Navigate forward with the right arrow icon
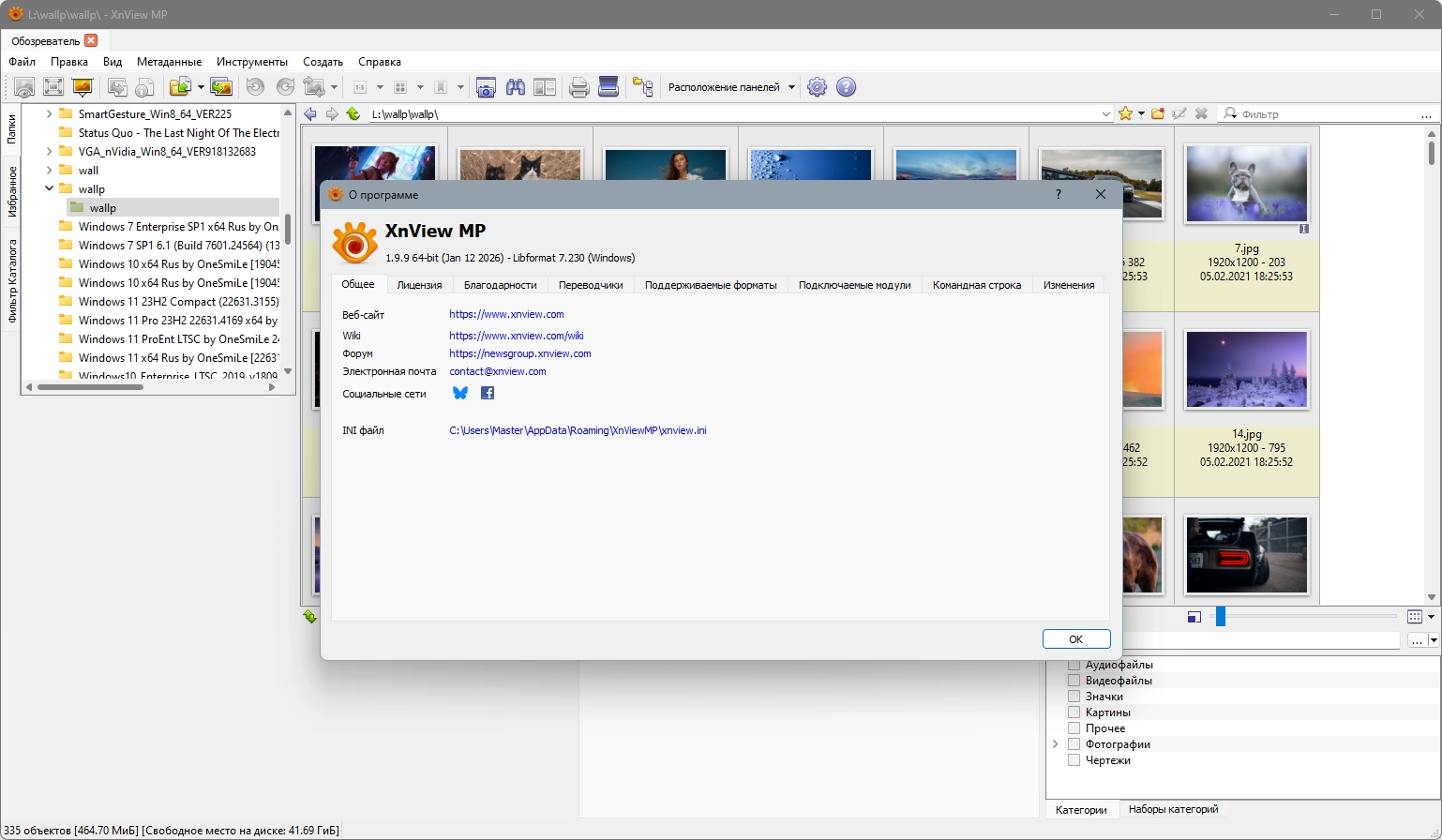 (332, 113)
